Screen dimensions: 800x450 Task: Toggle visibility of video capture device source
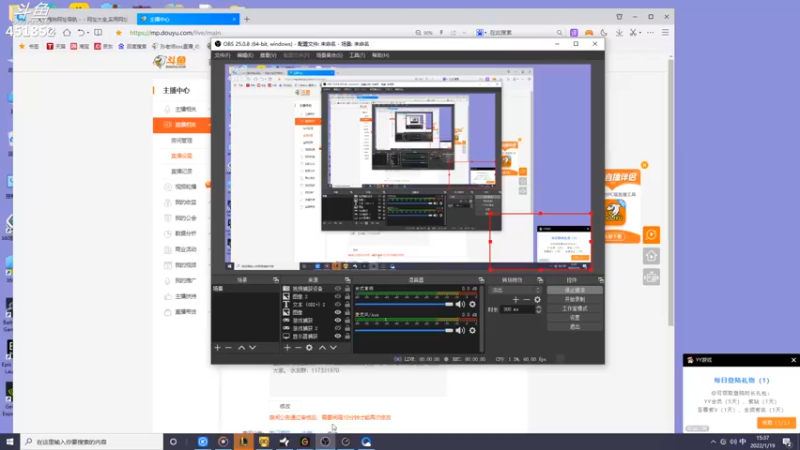pyautogui.click(x=337, y=289)
